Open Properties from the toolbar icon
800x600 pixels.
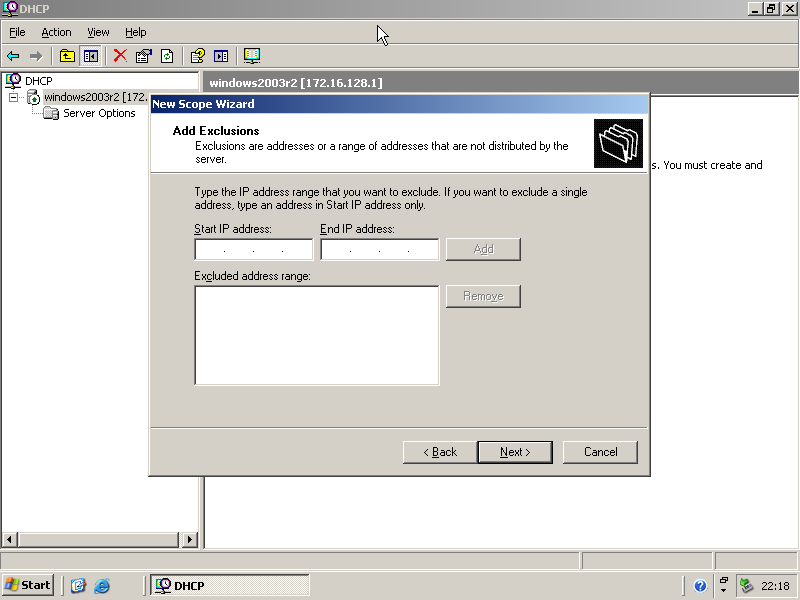click(144, 56)
